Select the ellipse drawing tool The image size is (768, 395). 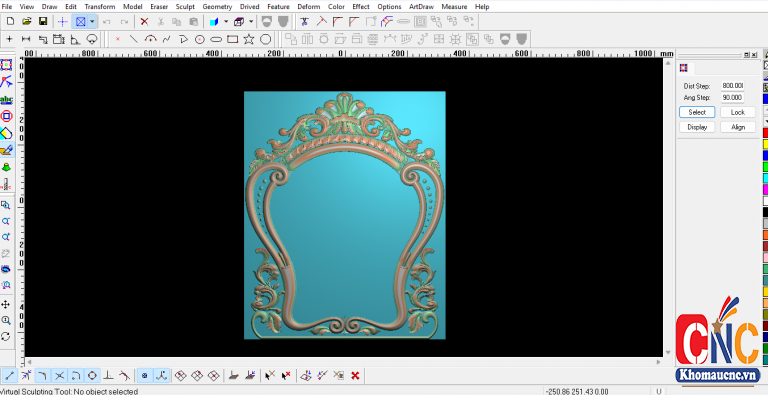pos(216,39)
